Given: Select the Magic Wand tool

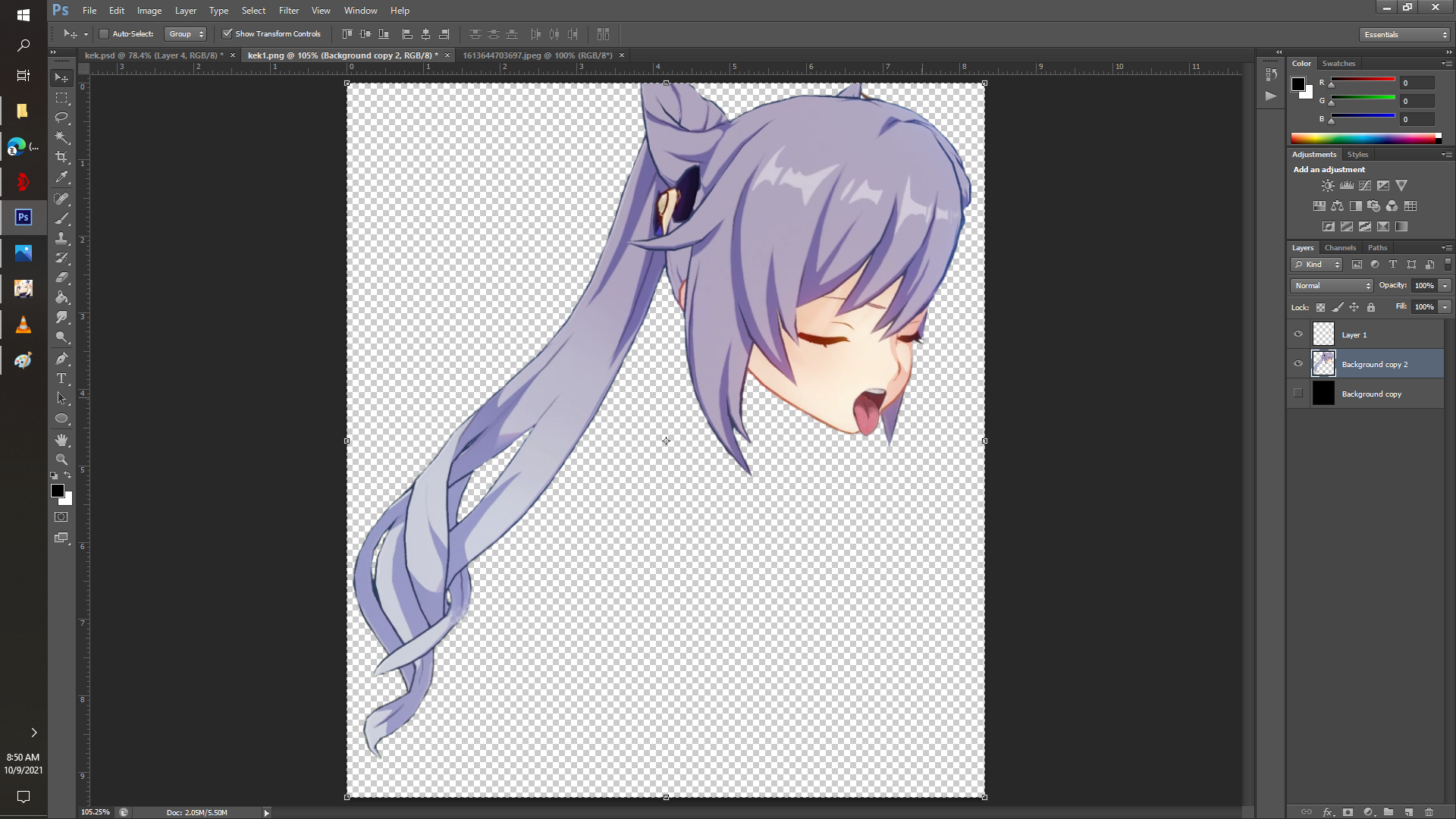Looking at the screenshot, I should pos(61,137).
